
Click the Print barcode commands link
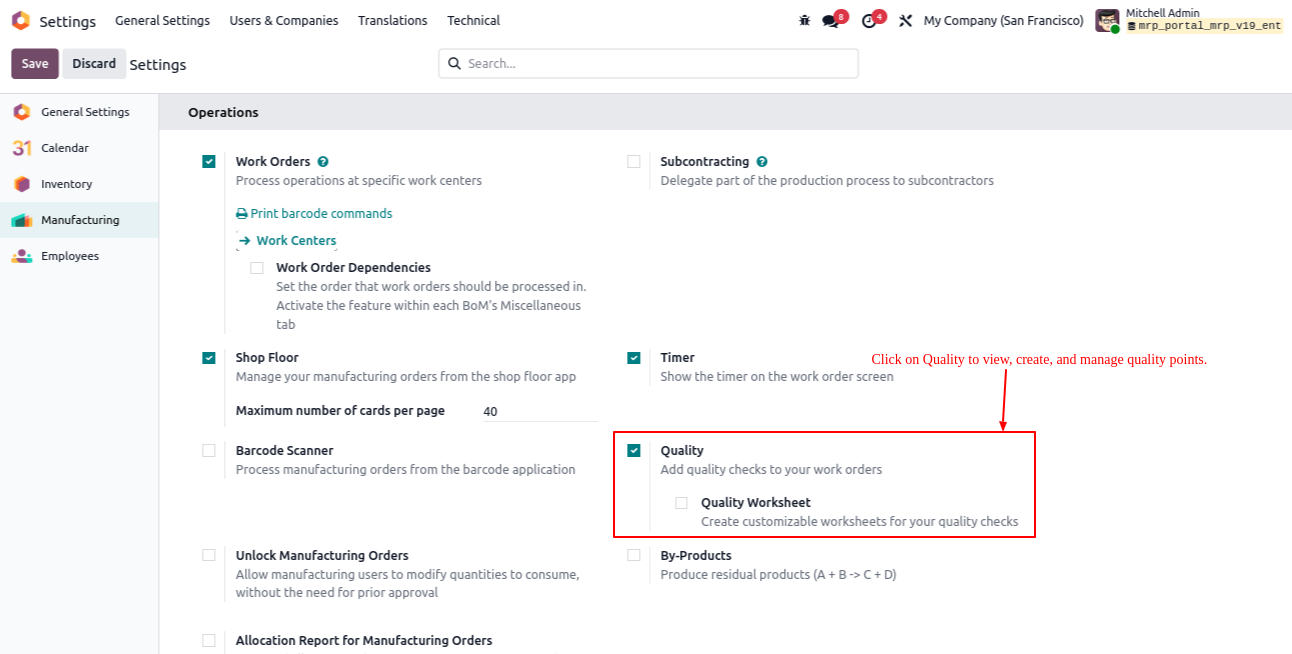tap(320, 214)
